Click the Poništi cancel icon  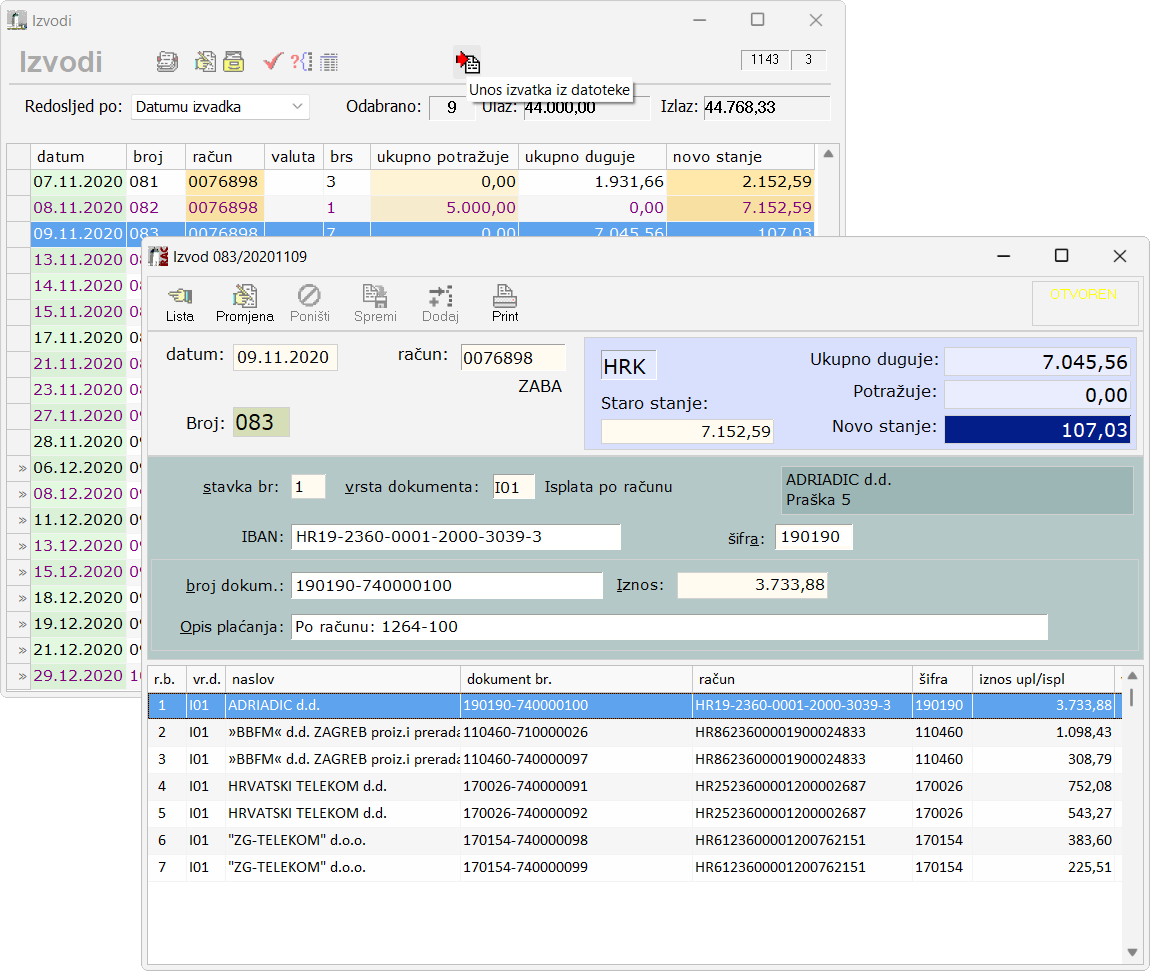pos(309,303)
